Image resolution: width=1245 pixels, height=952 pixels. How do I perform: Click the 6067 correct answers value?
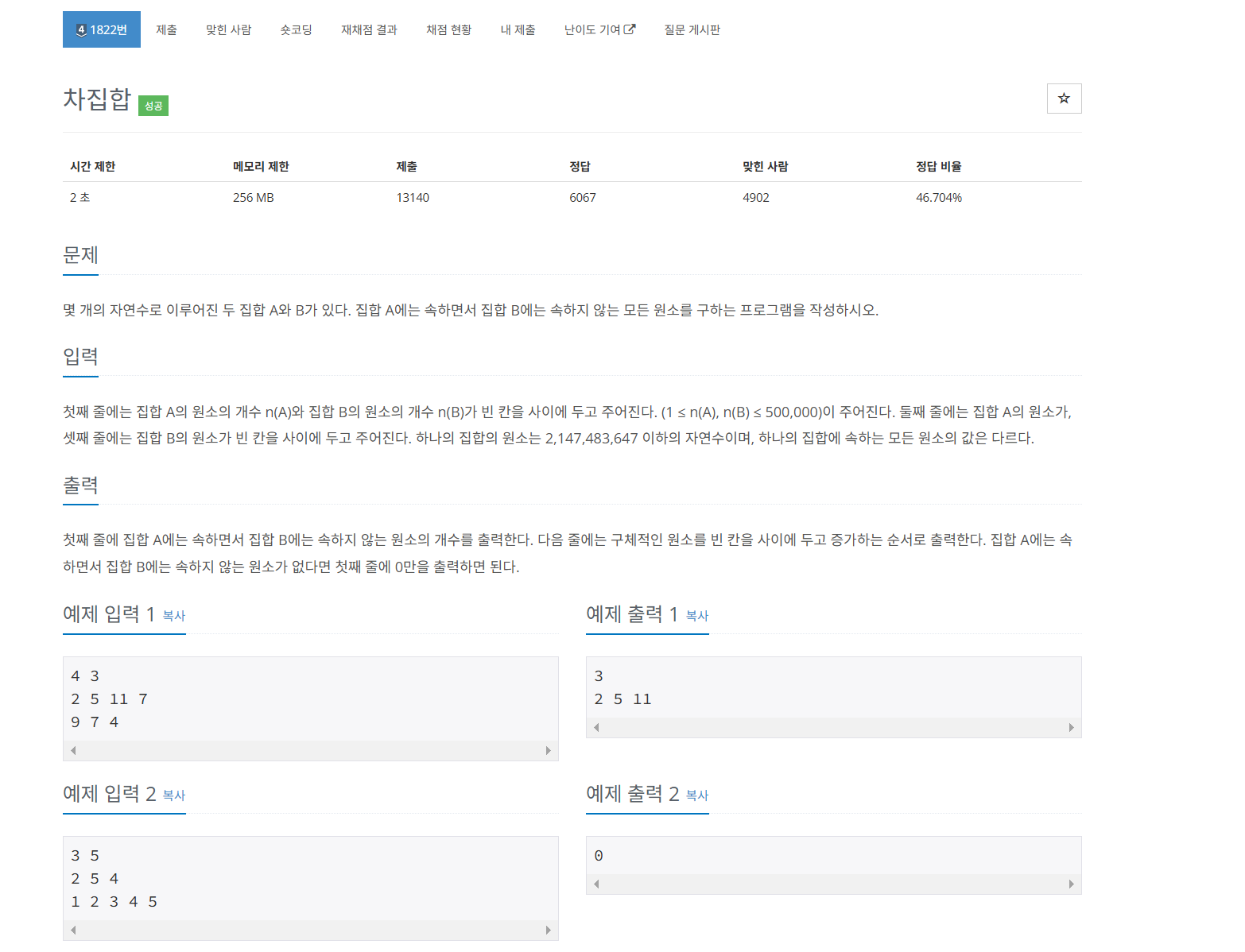[x=583, y=197]
